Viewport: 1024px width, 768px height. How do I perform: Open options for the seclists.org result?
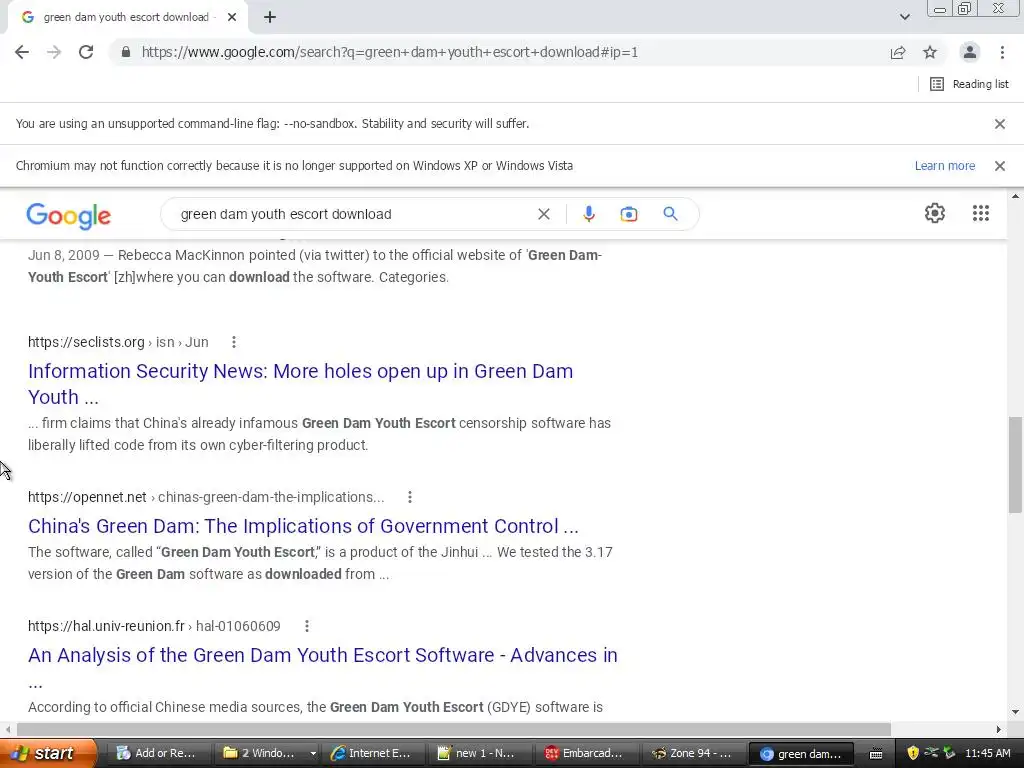pos(233,342)
